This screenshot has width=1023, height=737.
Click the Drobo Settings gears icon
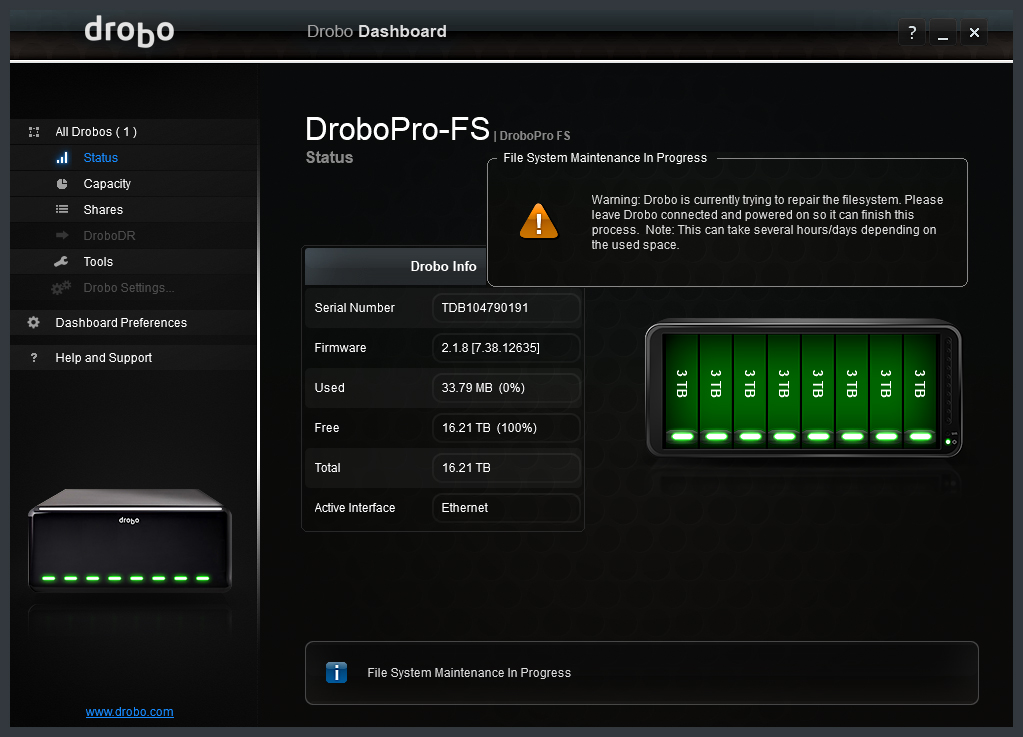tap(61, 288)
